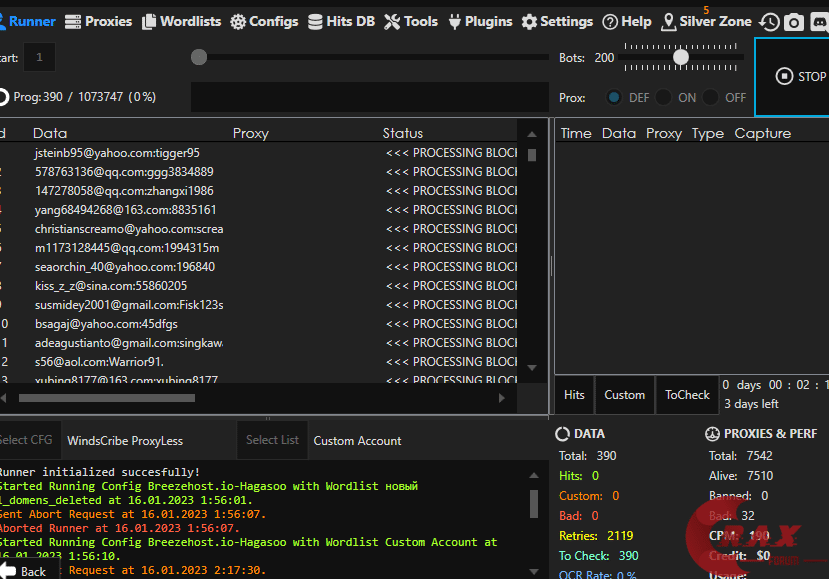Click the history clock icon
The image size is (829, 579).
pos(769,22)
